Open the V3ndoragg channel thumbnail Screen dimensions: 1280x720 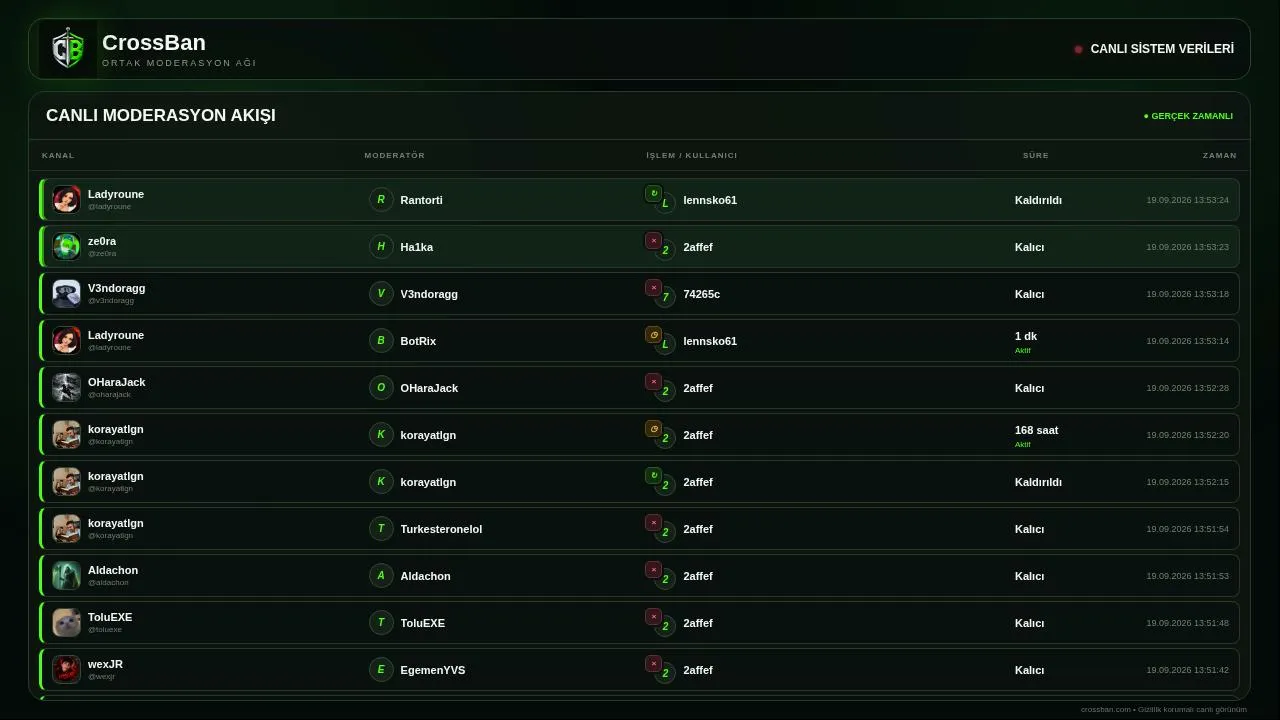pos(66,294)
